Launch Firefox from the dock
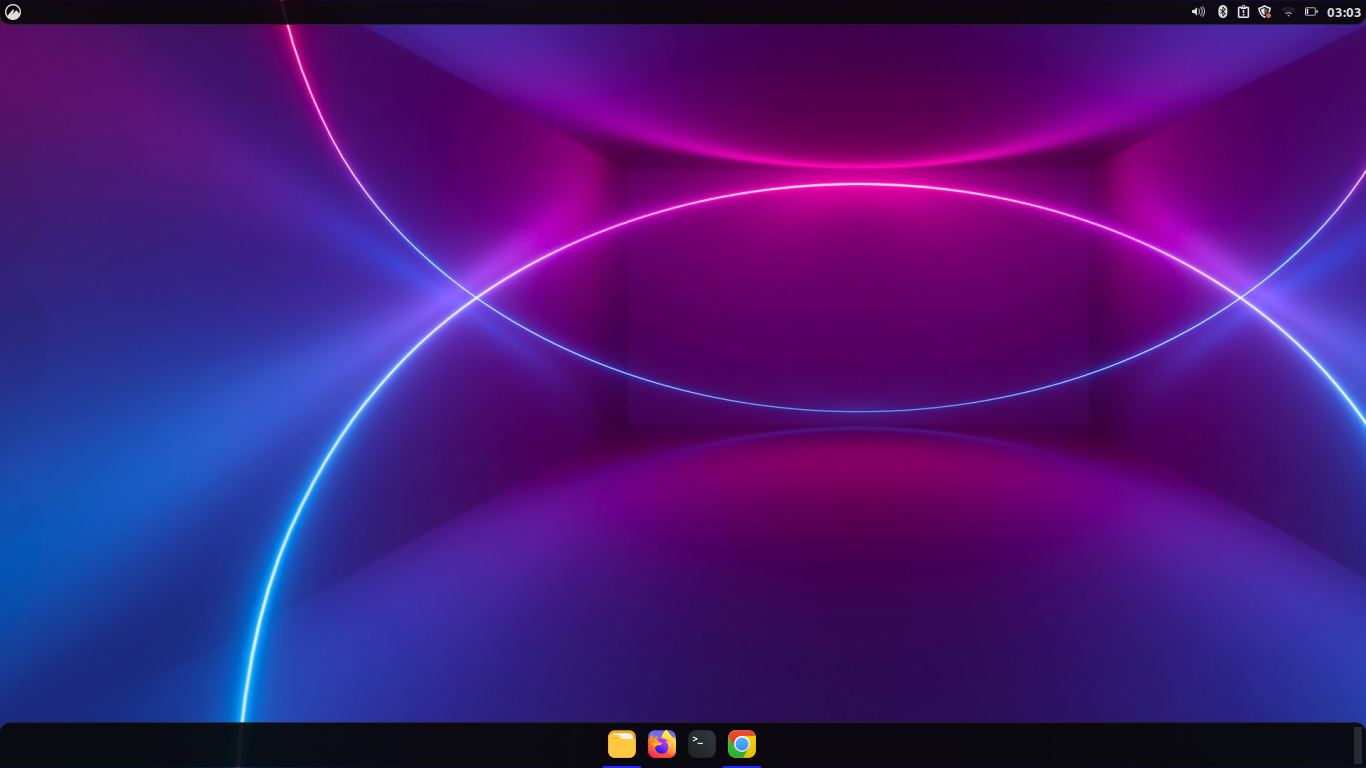The image size is (1366, 768). pos(662,744)
